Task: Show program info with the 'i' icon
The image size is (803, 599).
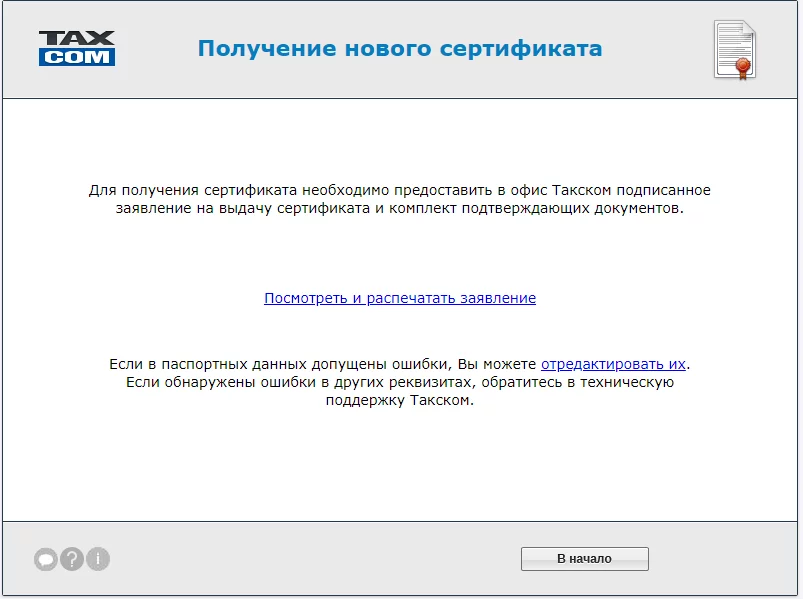Action: 97,559
